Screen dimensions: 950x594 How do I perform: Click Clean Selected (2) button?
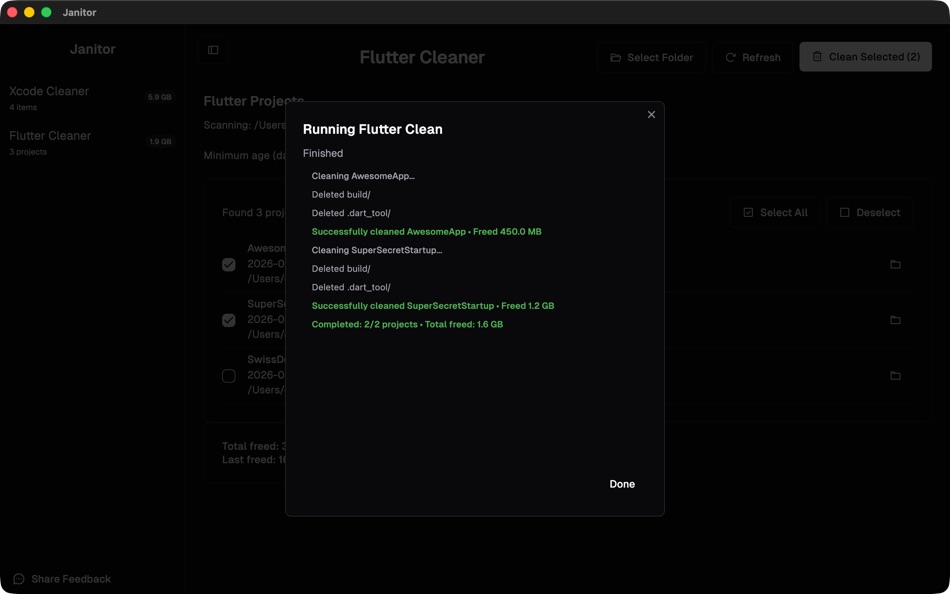[x=865, y=57]
